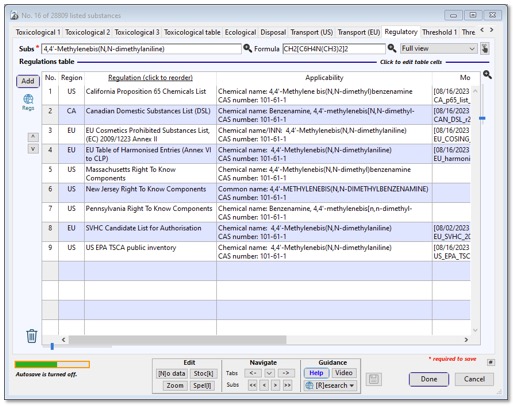Image resolution: width=513 pixels, height=419 pixels.
Task: Open the Regs globe icon
Action: (x=28, y=102)
